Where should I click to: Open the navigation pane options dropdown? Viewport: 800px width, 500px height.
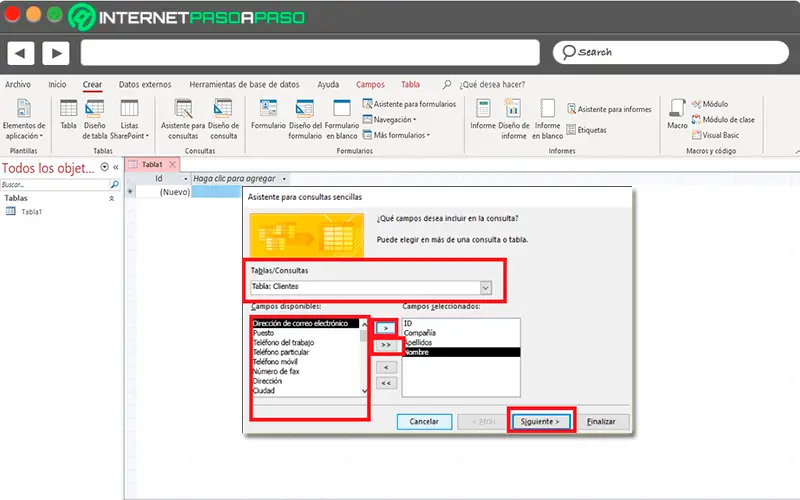click(x=105, y=167)
